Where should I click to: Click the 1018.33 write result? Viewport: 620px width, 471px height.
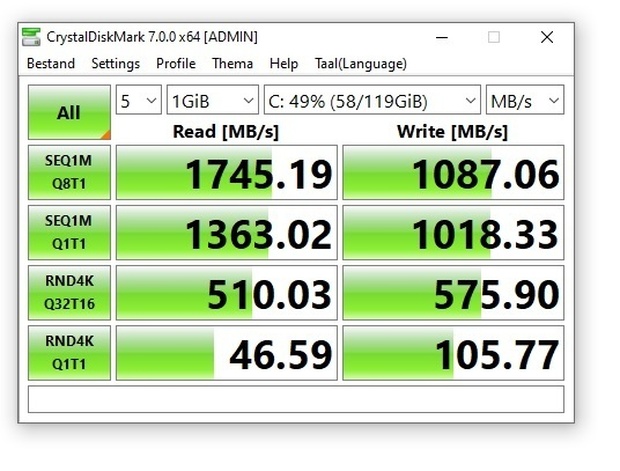coord(453,233)
